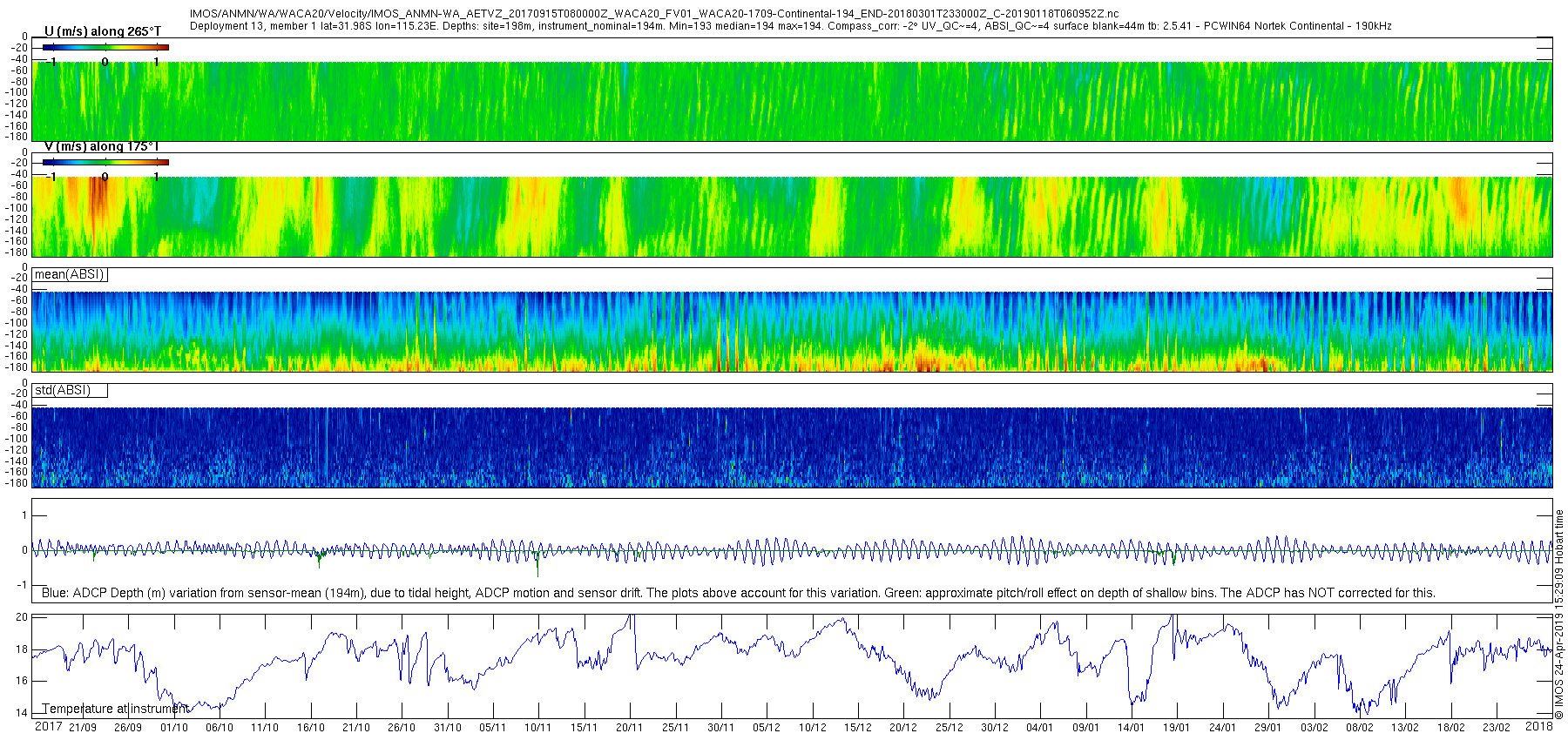Click the 01/10 date tick label

[174, 728]
